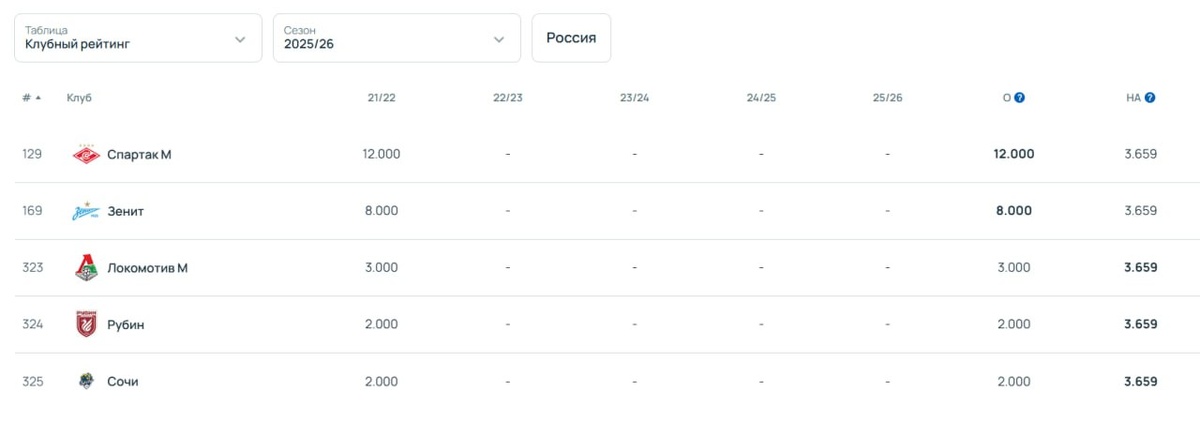Click the Zenit club logo
Image resolution: width=1200 pixels, height=422 pixels.
click(86, 211)
